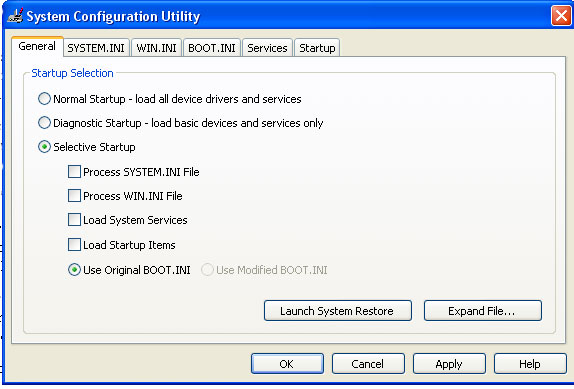Toggle Load System Services checkbox
The height and width of the screenshot is (389, 574).
point(74,220)
